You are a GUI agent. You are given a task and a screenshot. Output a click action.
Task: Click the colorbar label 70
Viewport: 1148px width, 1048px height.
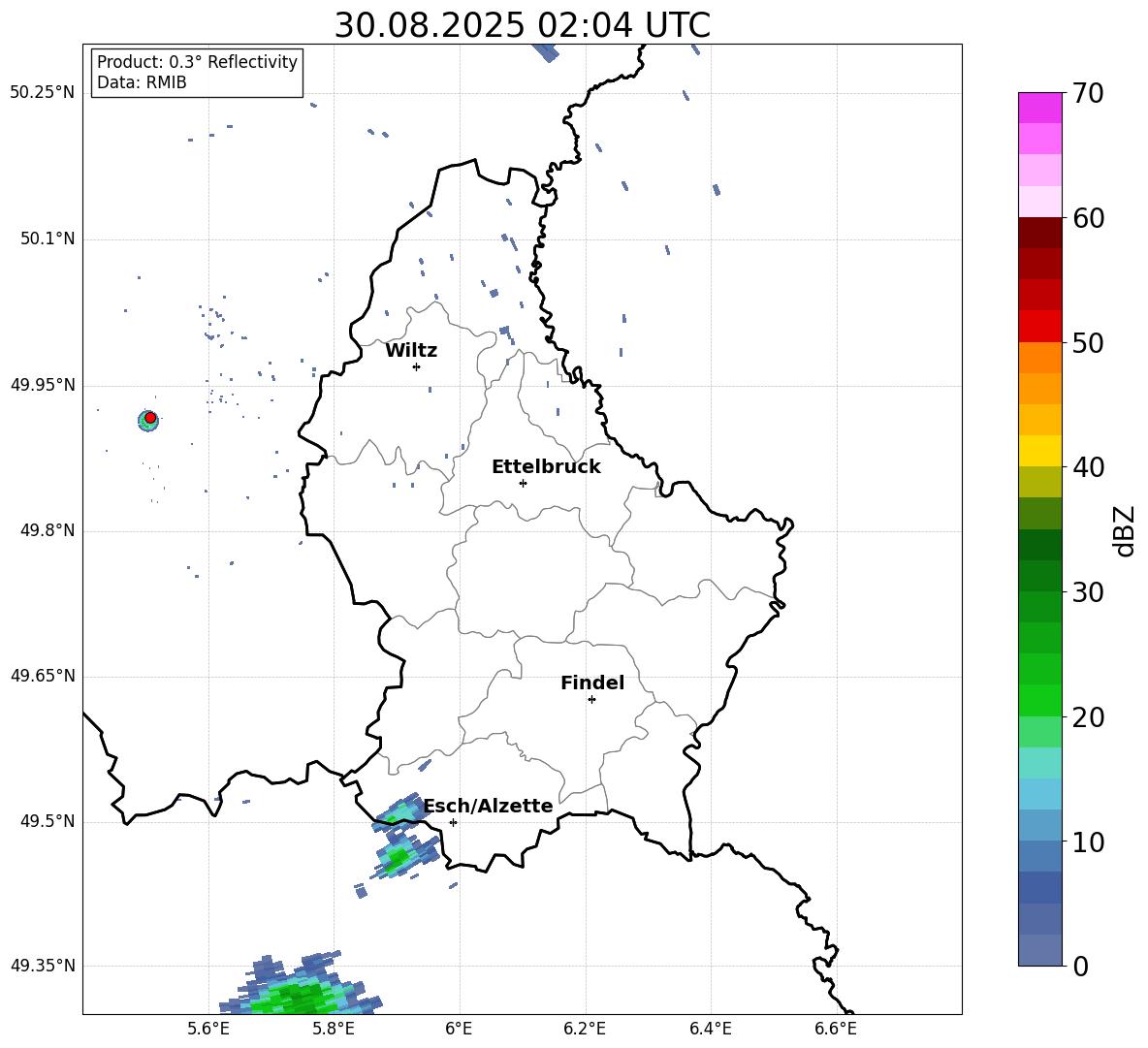[1088, 94]
